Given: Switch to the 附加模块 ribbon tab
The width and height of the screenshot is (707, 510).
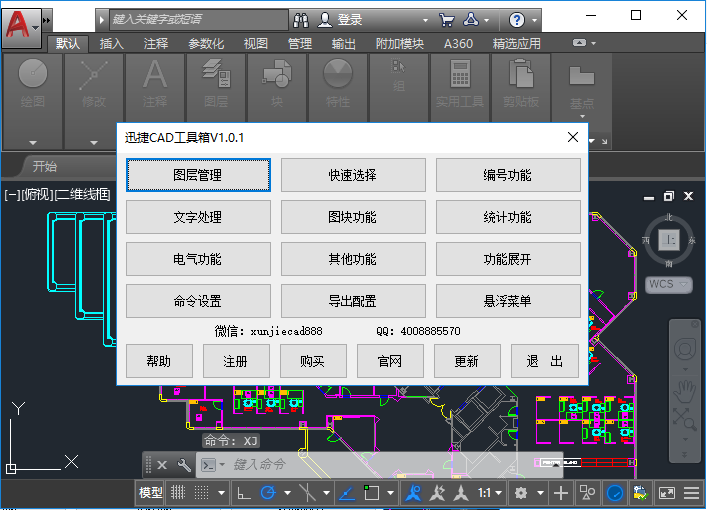Looking at the screenshot, I should coord(400,44).
